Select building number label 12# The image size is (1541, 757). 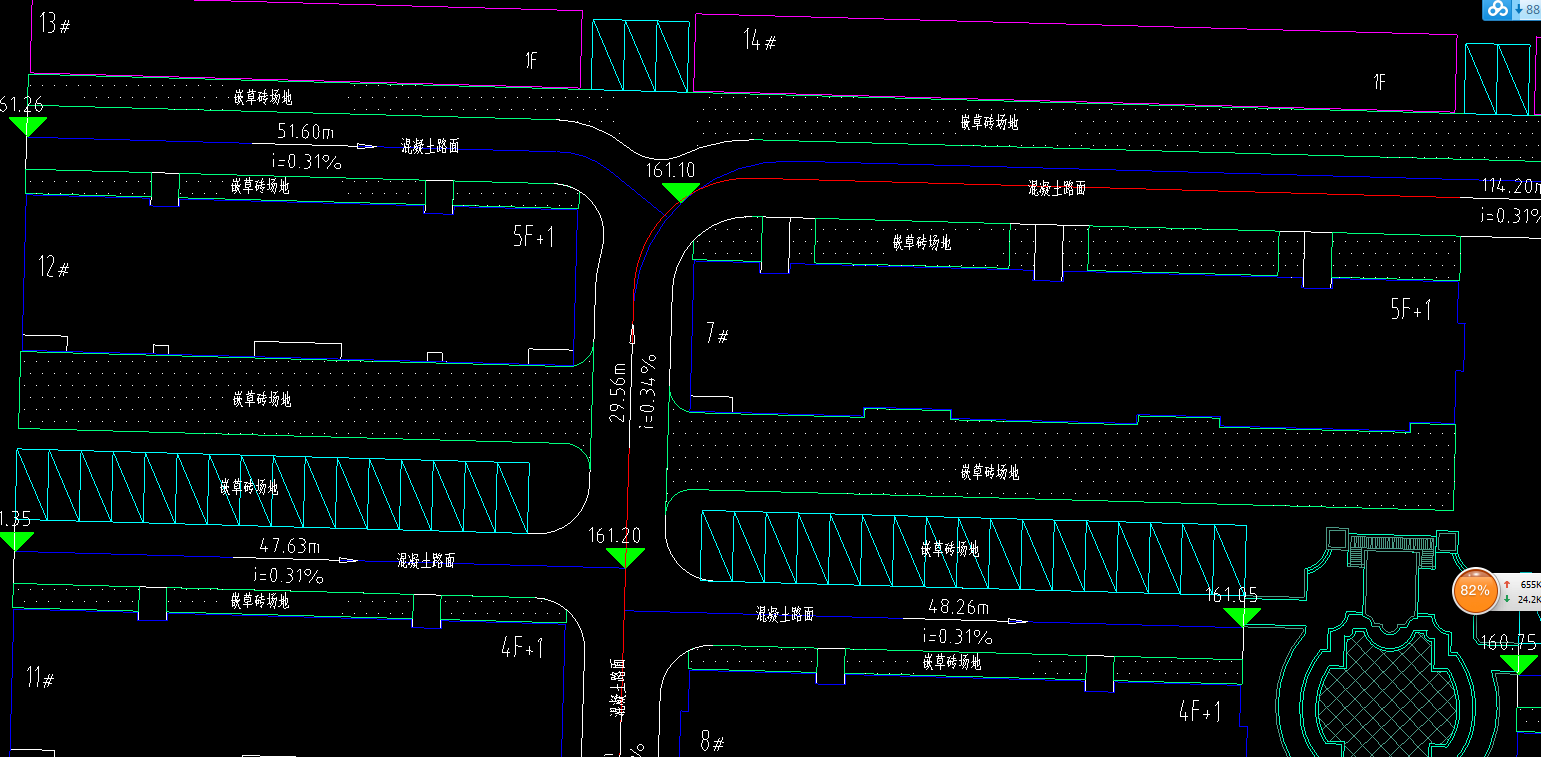pyautogui.click(x=54, y=268)
